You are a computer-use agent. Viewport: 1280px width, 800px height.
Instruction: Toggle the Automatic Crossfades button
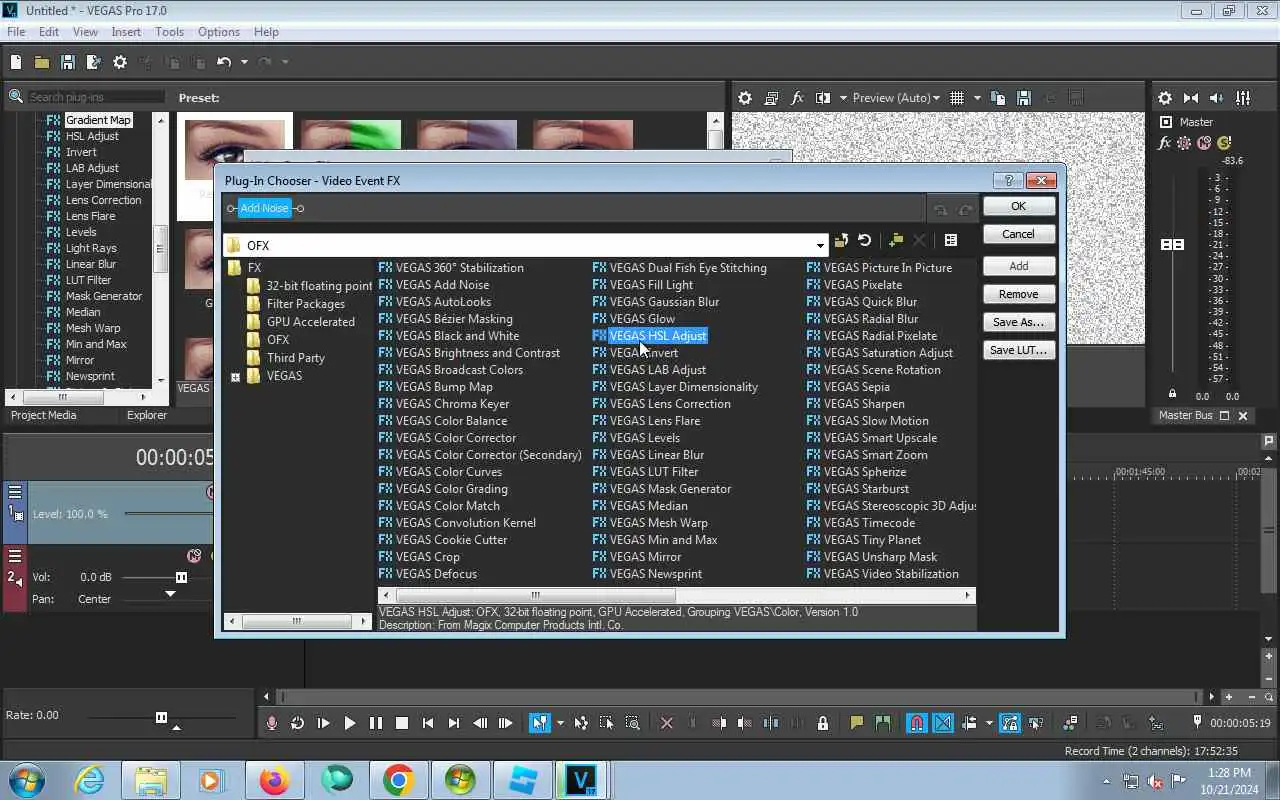click(943, 723)
